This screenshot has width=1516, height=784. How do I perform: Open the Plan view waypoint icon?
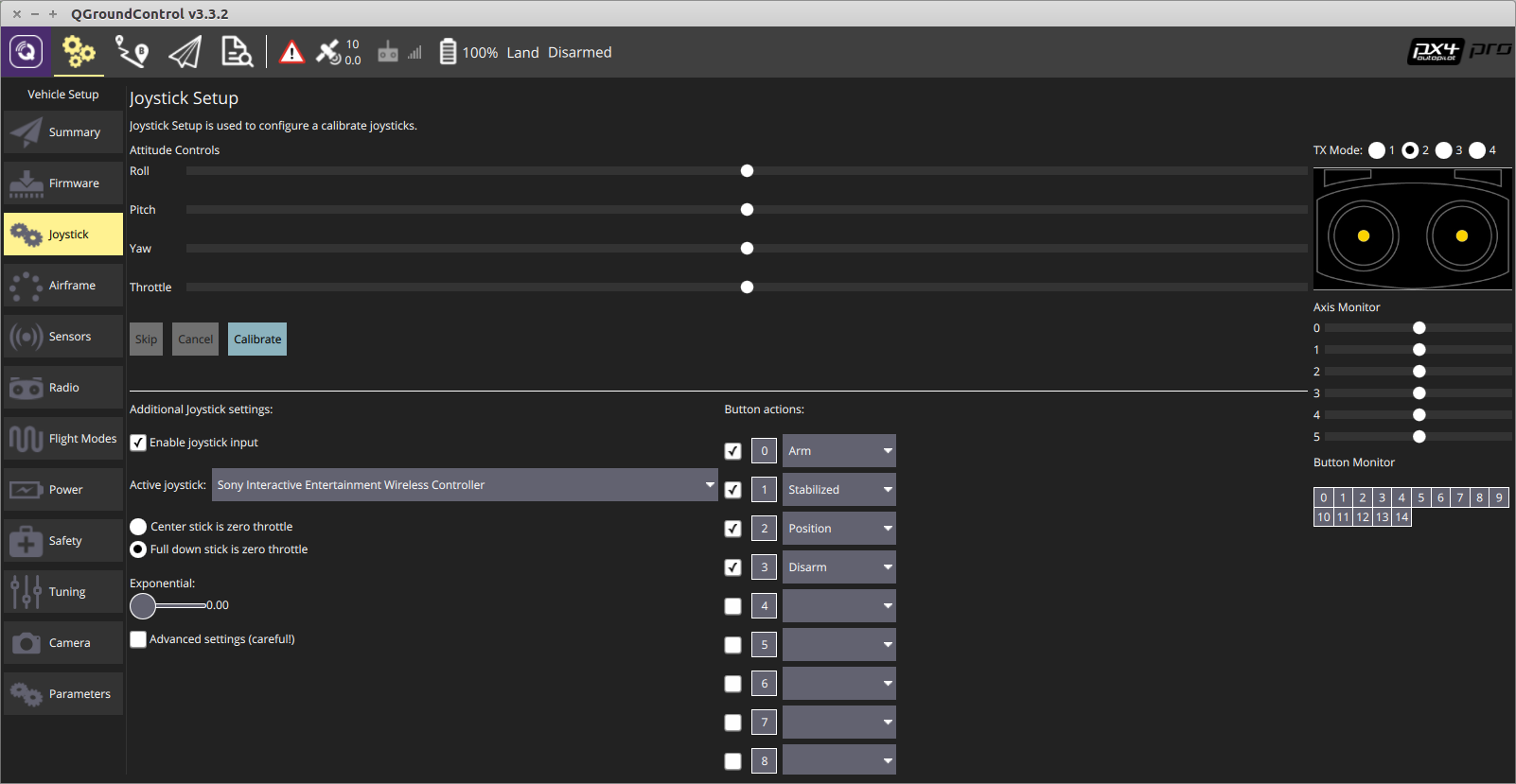point(132,52)
